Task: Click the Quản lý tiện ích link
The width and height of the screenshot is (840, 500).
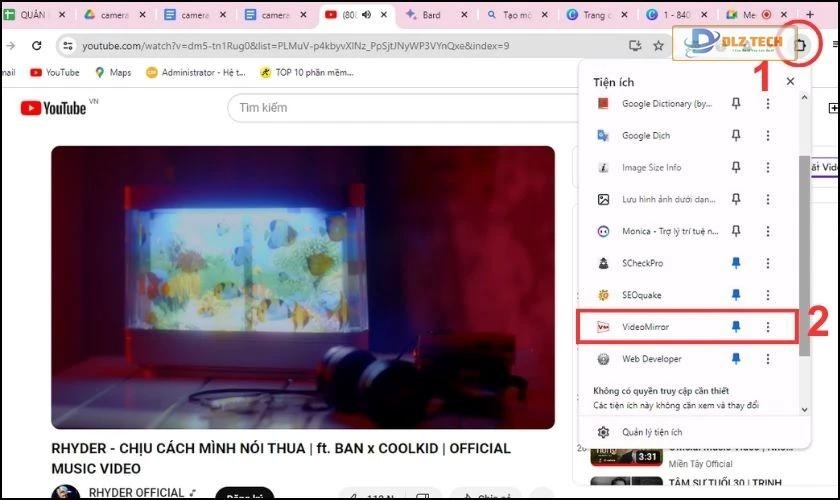Action: pos(652,432)
